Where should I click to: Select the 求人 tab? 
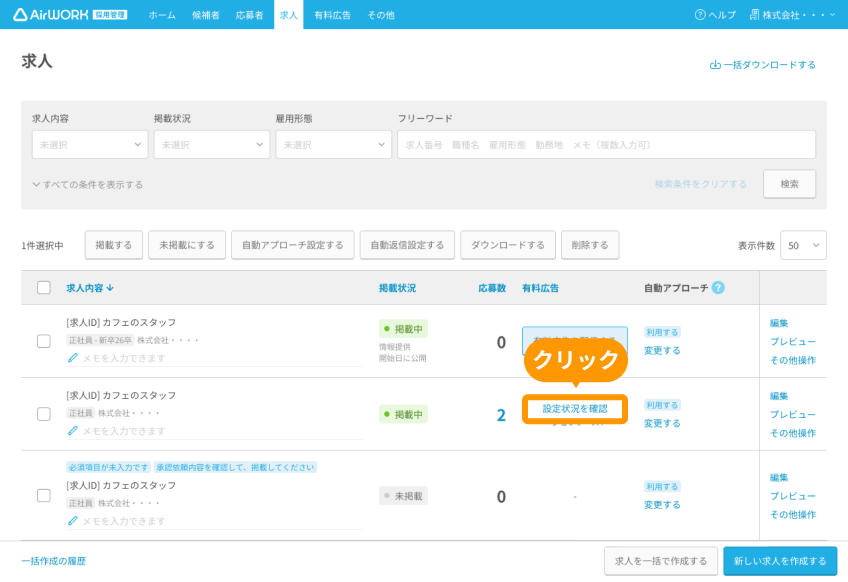pyautogui.click(x=289, y=15)
